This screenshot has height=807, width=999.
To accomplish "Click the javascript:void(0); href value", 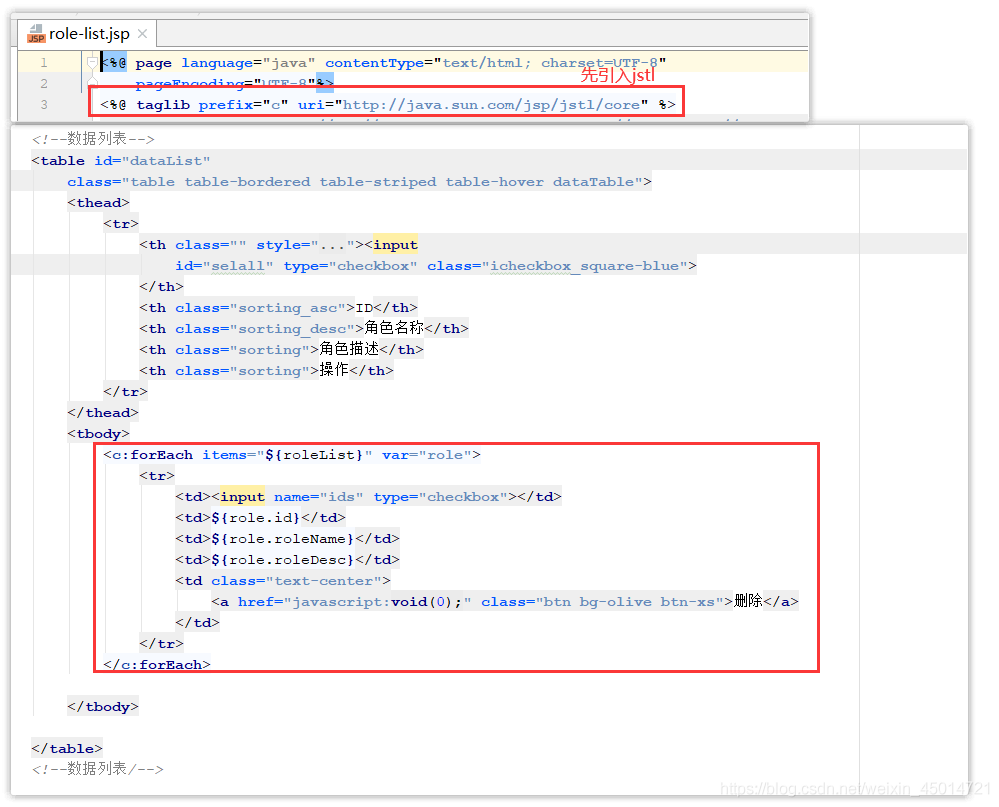I will (x=377, y=602).
